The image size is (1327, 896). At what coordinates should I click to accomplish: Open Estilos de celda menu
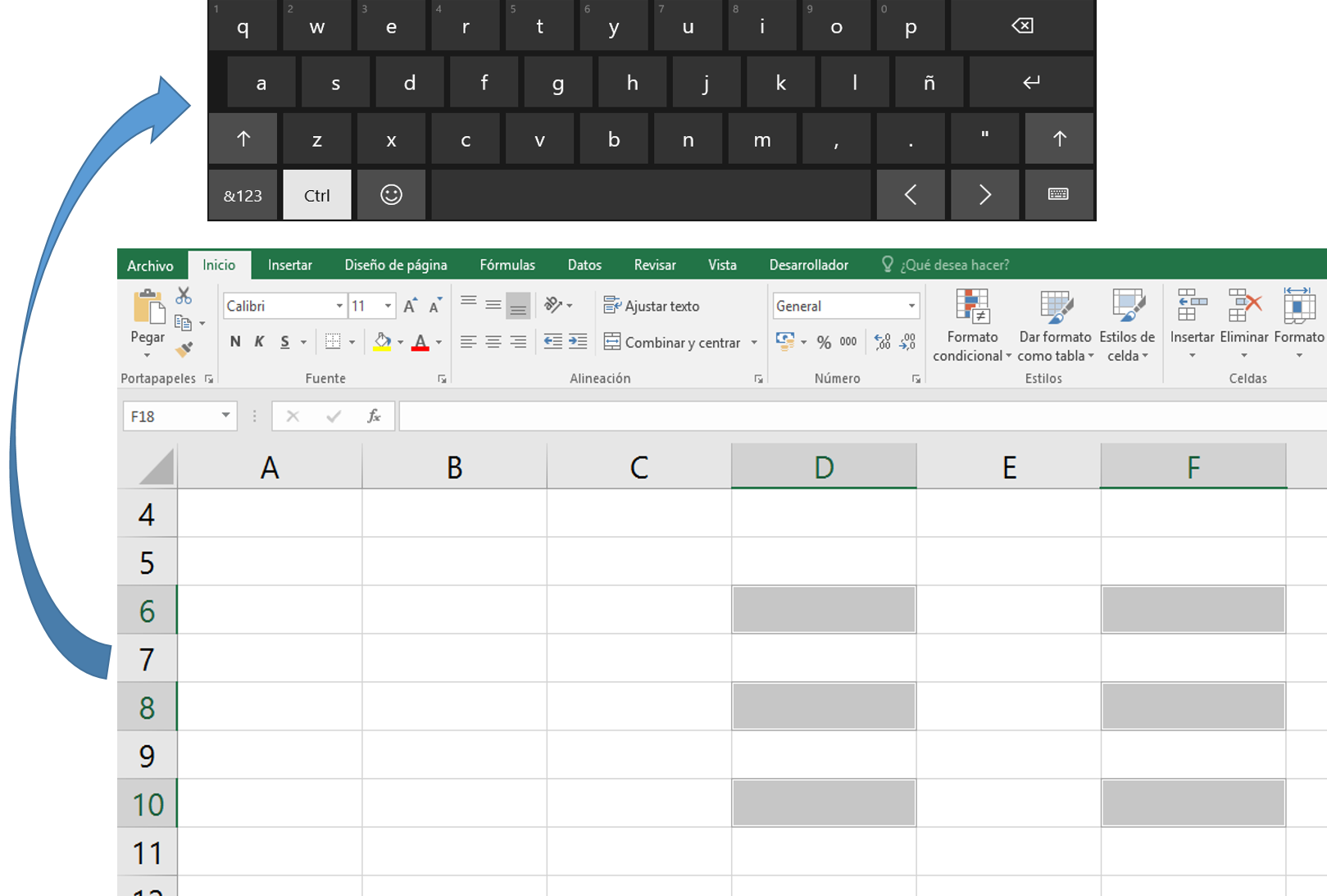point(1127,325)
